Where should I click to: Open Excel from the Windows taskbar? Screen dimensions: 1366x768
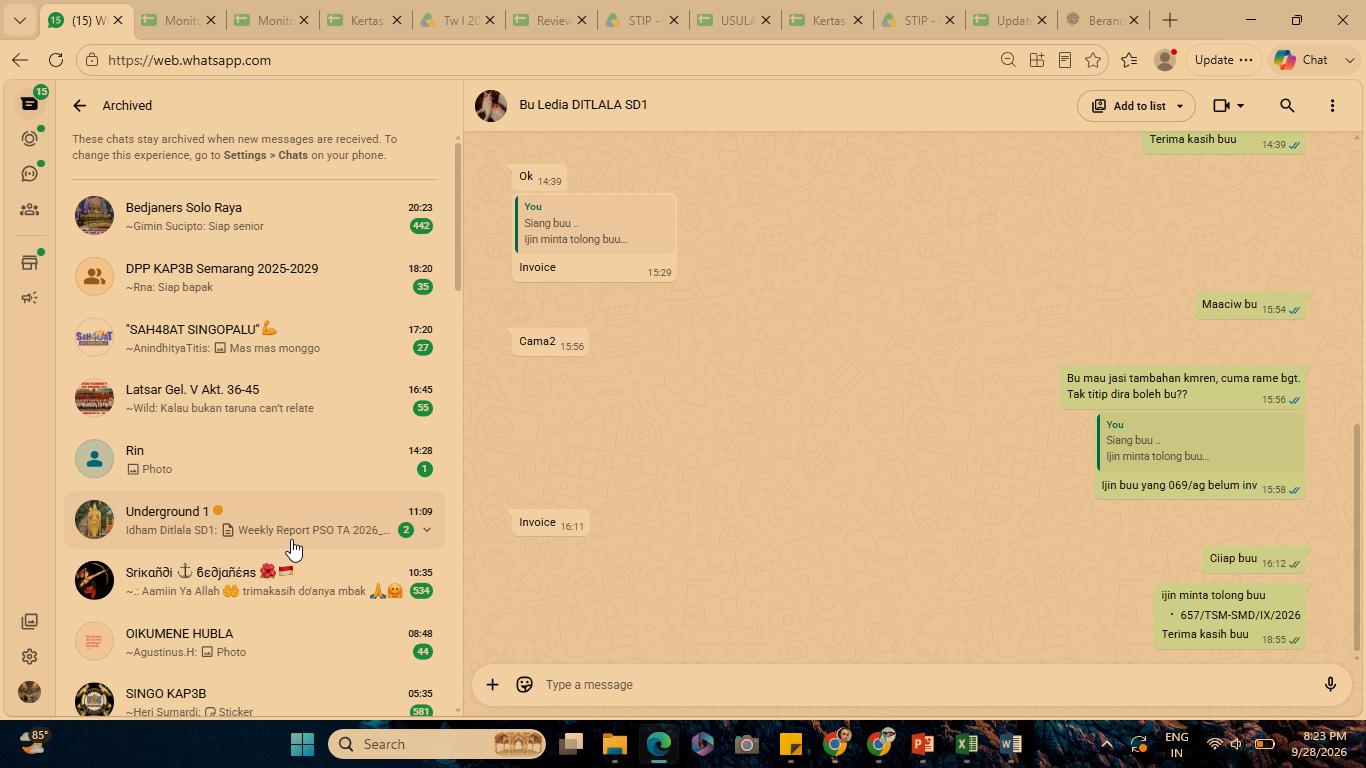tap(966, 744)
